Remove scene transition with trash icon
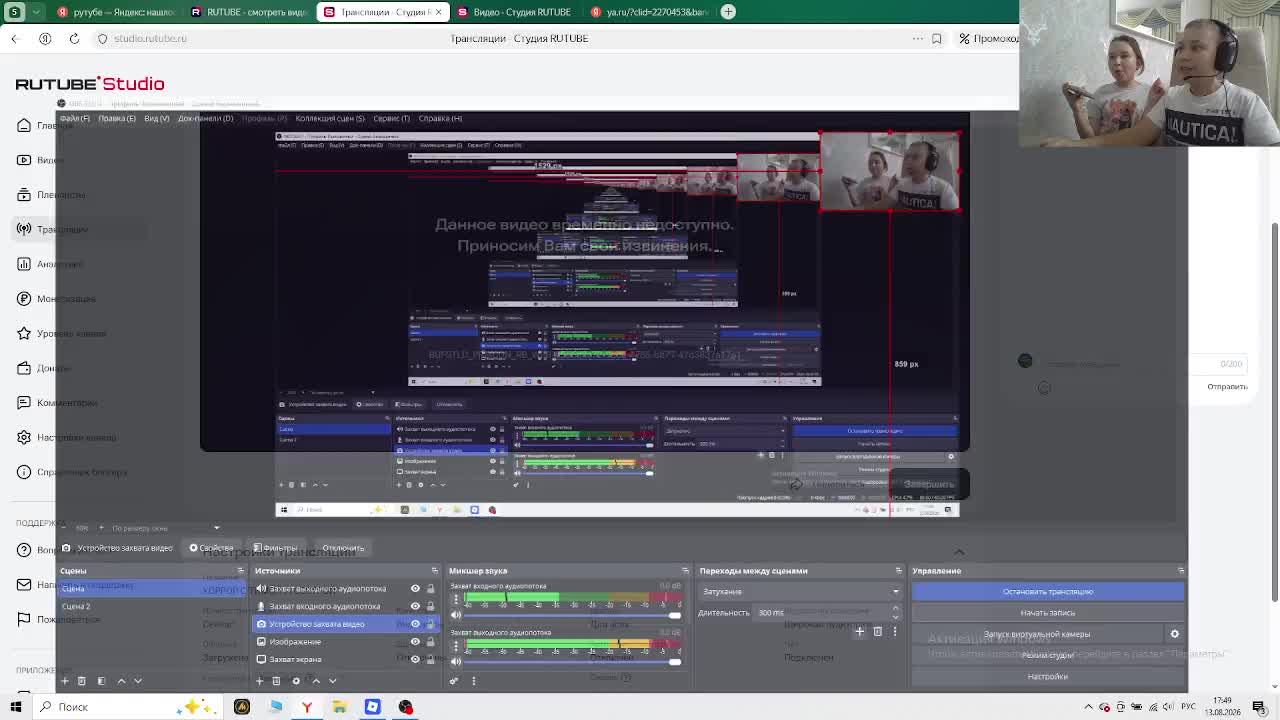Image resolution: width=1280 pixels, height=720 pixels. (878, 631)
